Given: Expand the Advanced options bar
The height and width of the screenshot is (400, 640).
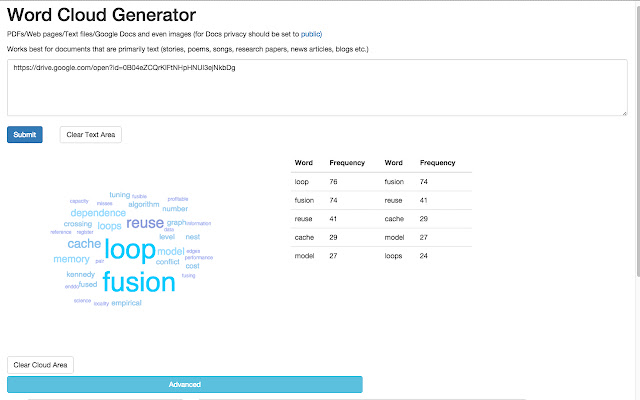Looking at the screenshot, I should click(x=184, y=384).
